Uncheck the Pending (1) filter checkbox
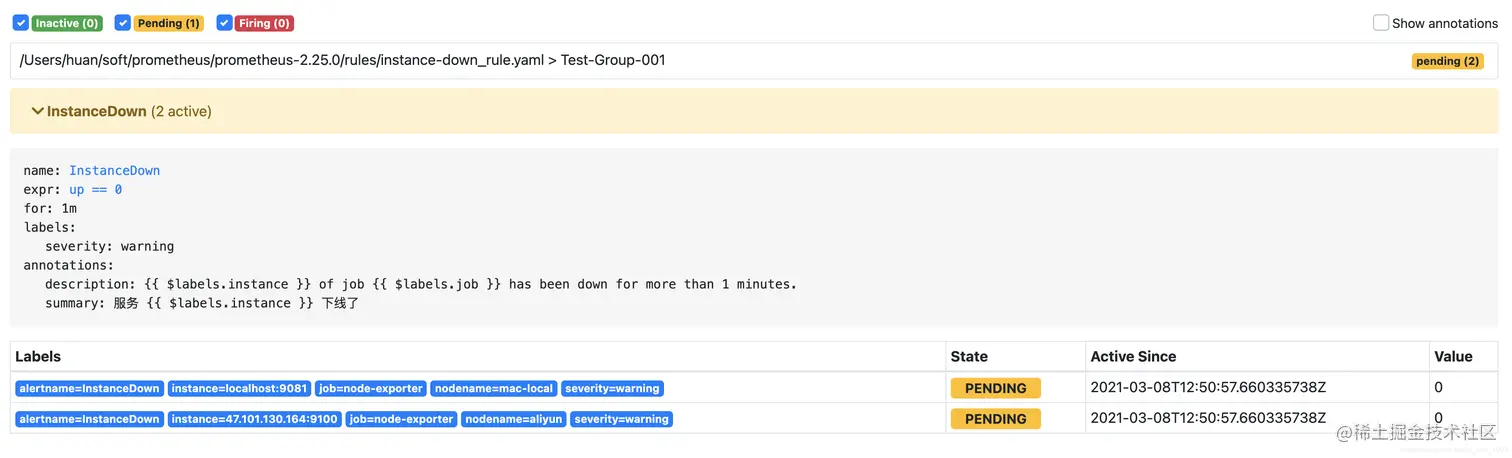 pos(122,23)
